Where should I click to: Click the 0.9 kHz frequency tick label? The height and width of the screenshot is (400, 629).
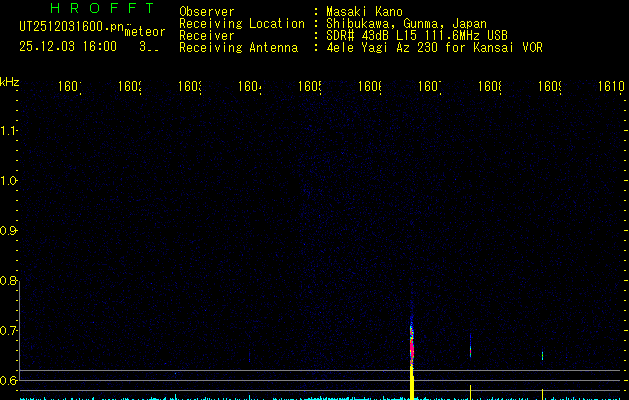click(x=9, y=231)
